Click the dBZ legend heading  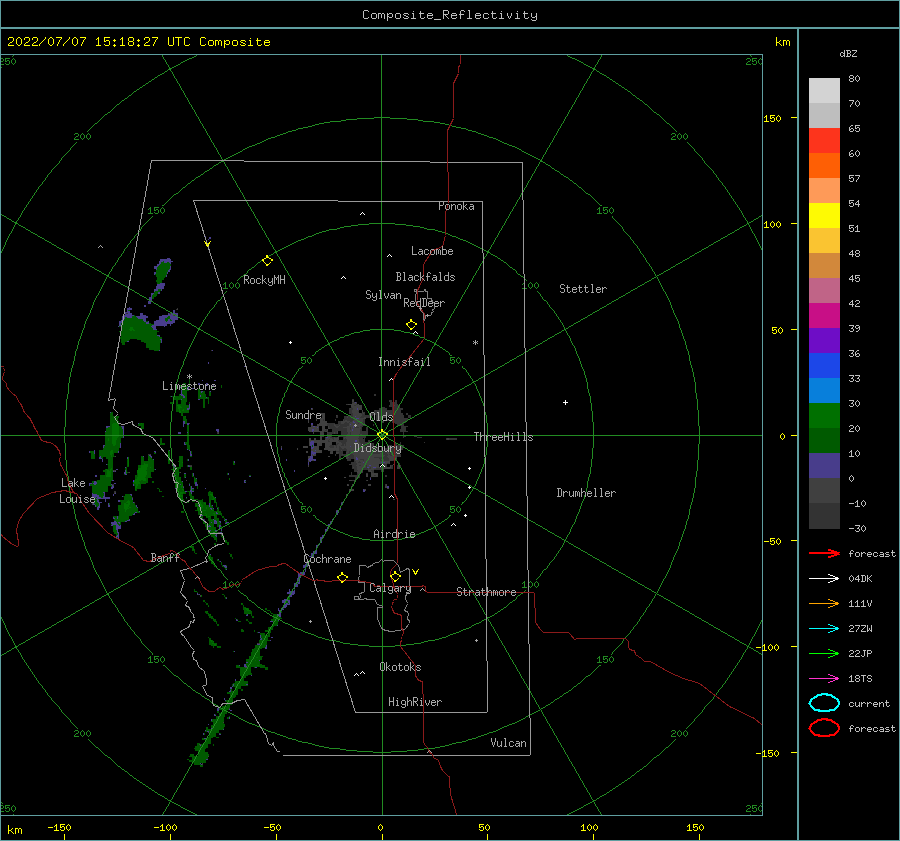tap(848, 54)
